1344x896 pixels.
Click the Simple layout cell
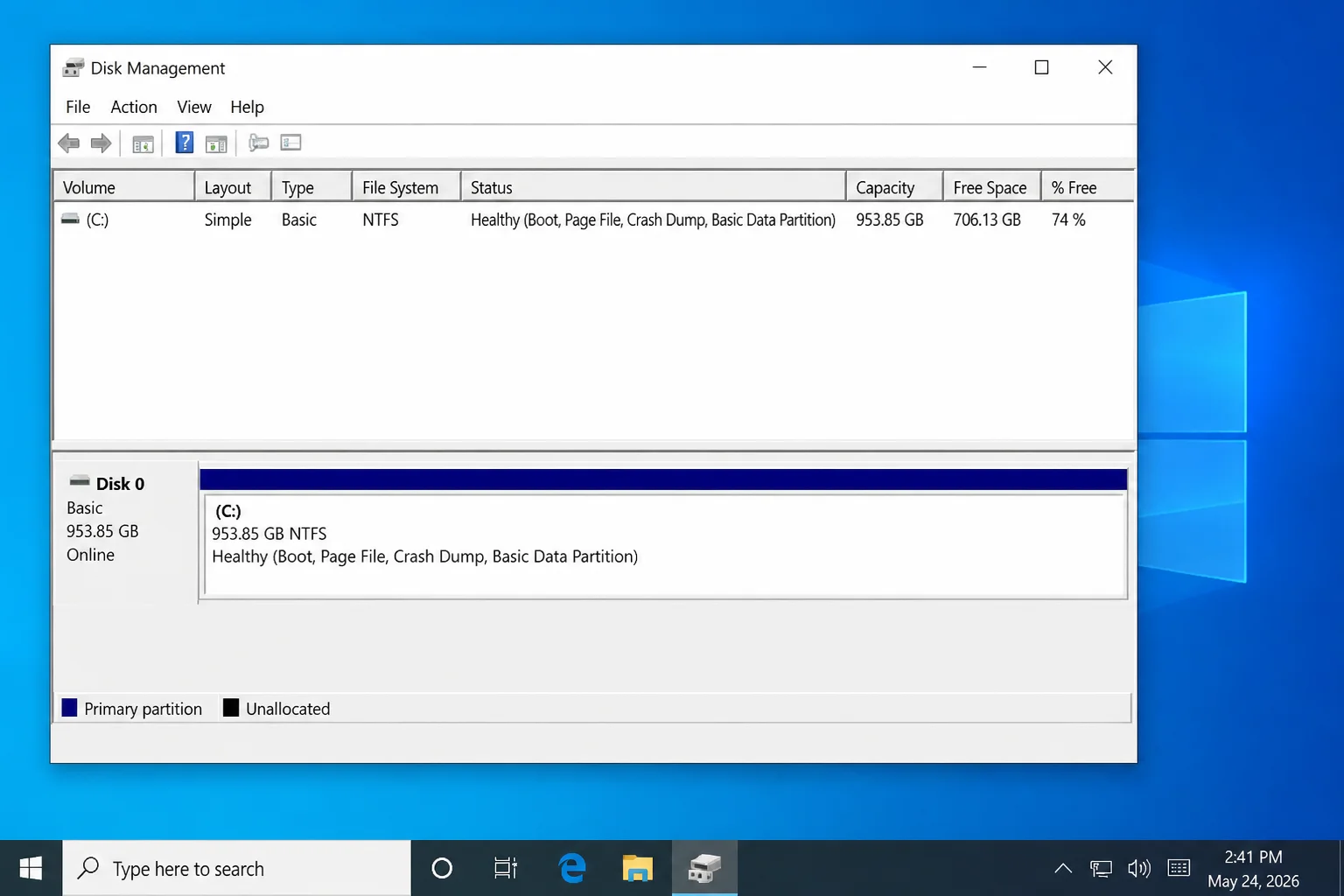pyautogui.click(x=227, y=220)
